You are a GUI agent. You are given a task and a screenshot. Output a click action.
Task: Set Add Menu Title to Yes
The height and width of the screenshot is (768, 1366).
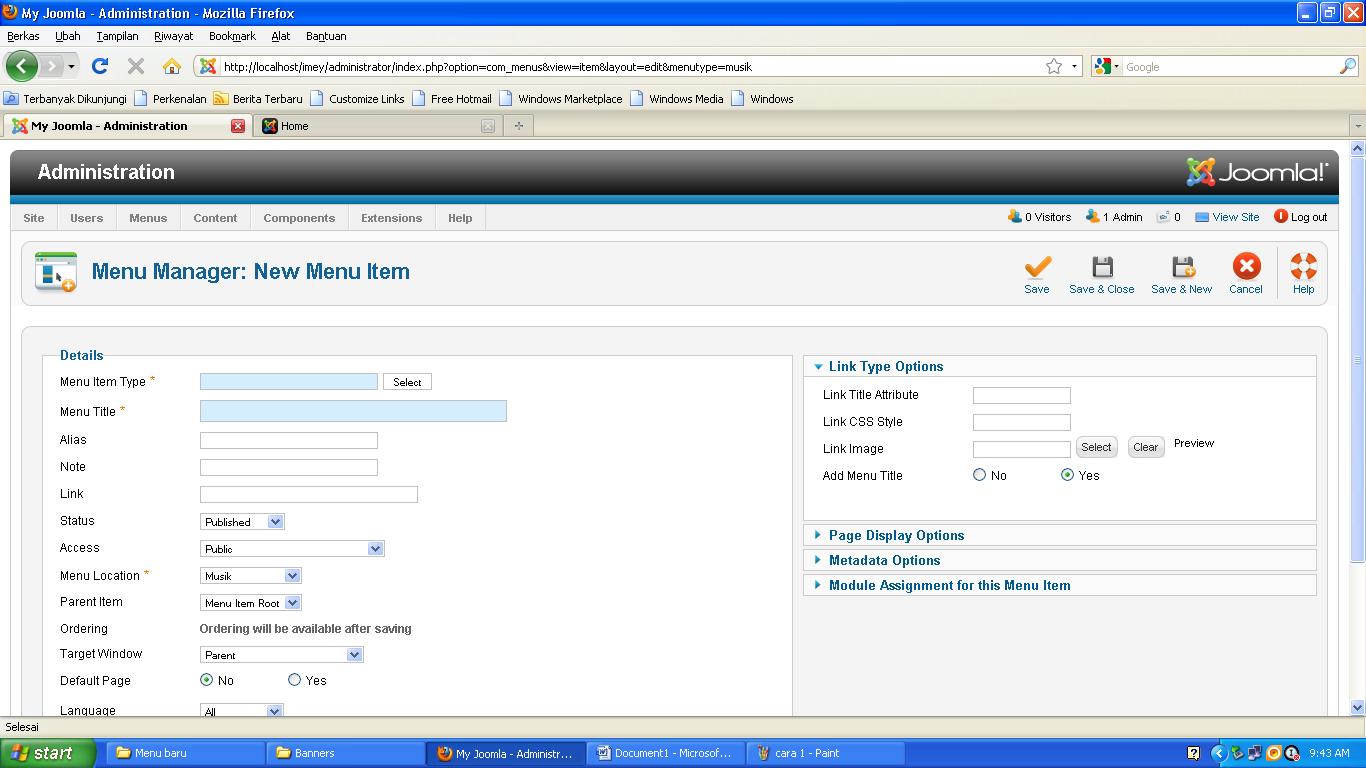coord(1067,475)
